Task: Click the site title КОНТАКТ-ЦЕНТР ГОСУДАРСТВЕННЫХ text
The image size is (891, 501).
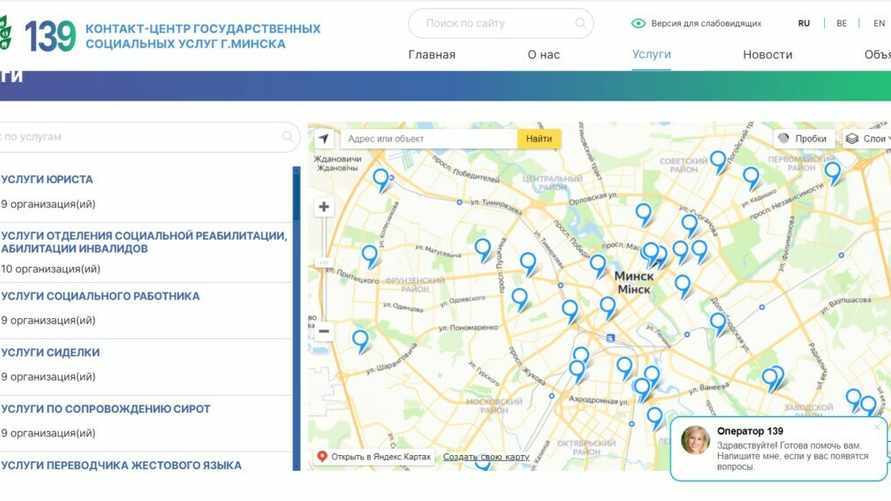Action: pos(203,28)
